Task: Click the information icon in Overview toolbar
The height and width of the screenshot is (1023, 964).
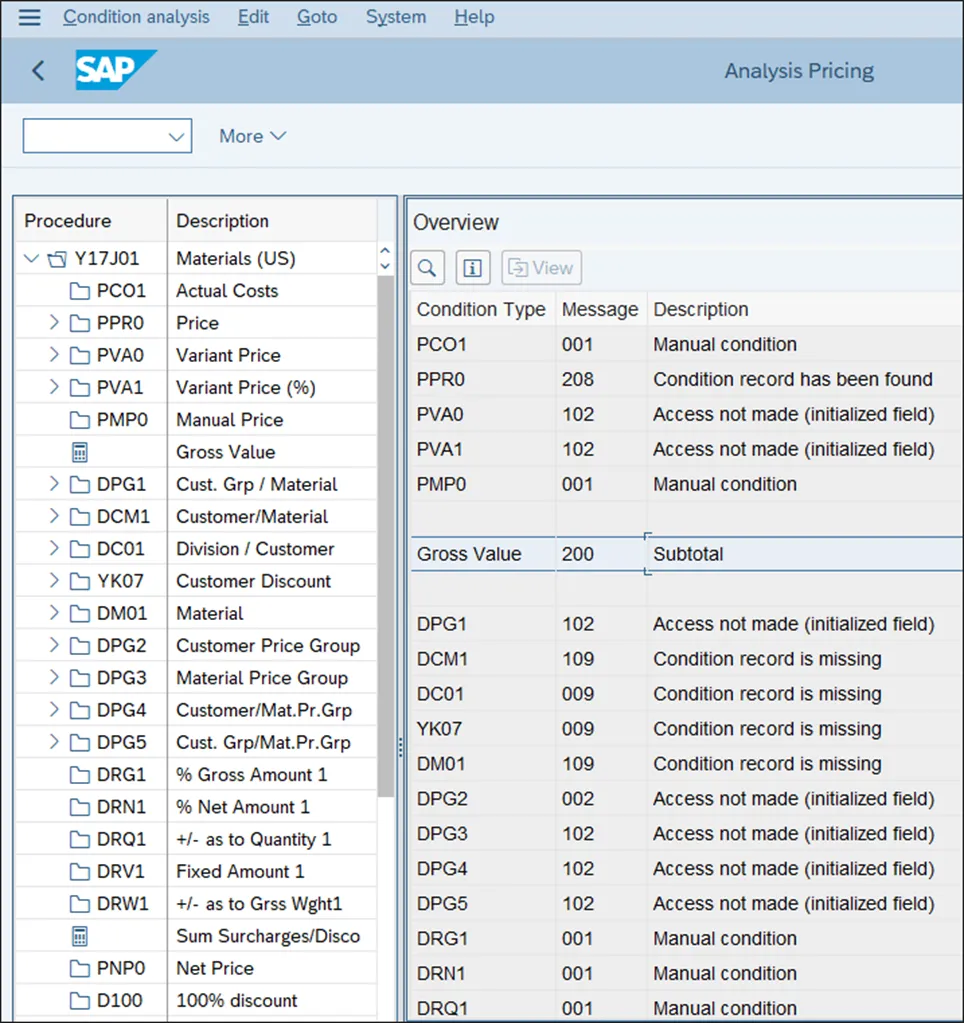Action: click(473, 268)
